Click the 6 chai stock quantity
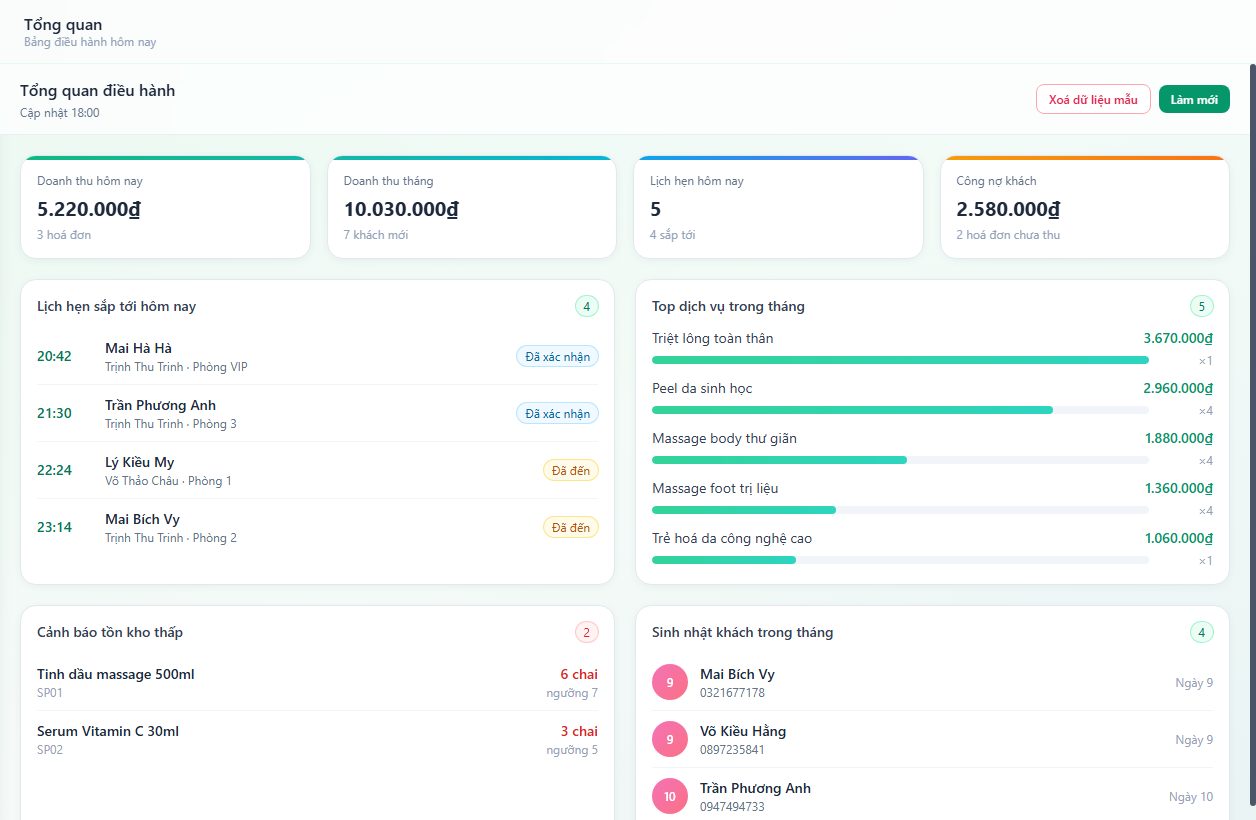This screenshot has height=820, width=1256. click(579, 675)
